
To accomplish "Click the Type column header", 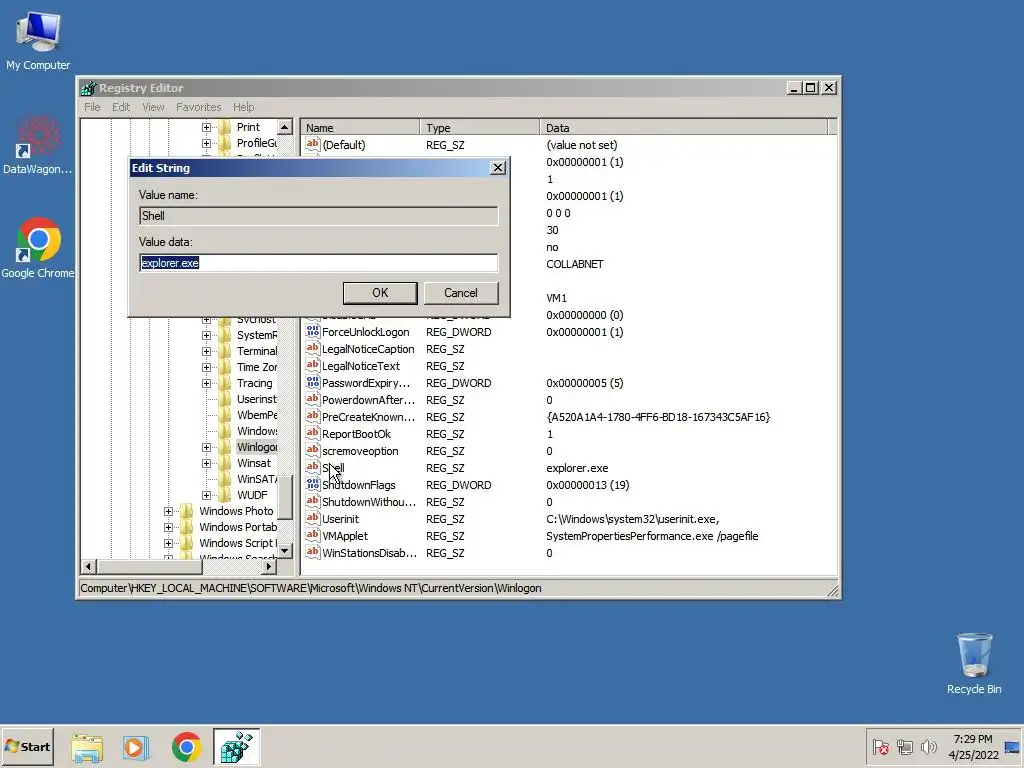I will coord(480,127).
